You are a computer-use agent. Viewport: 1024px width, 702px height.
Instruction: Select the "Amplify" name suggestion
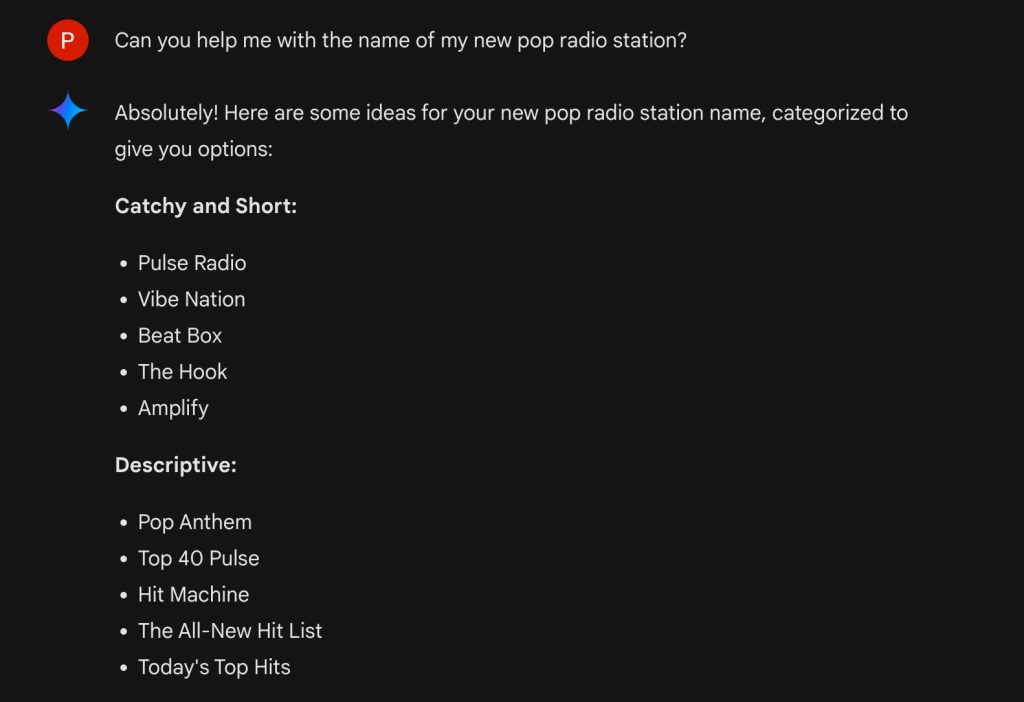[x=173, y=408]
